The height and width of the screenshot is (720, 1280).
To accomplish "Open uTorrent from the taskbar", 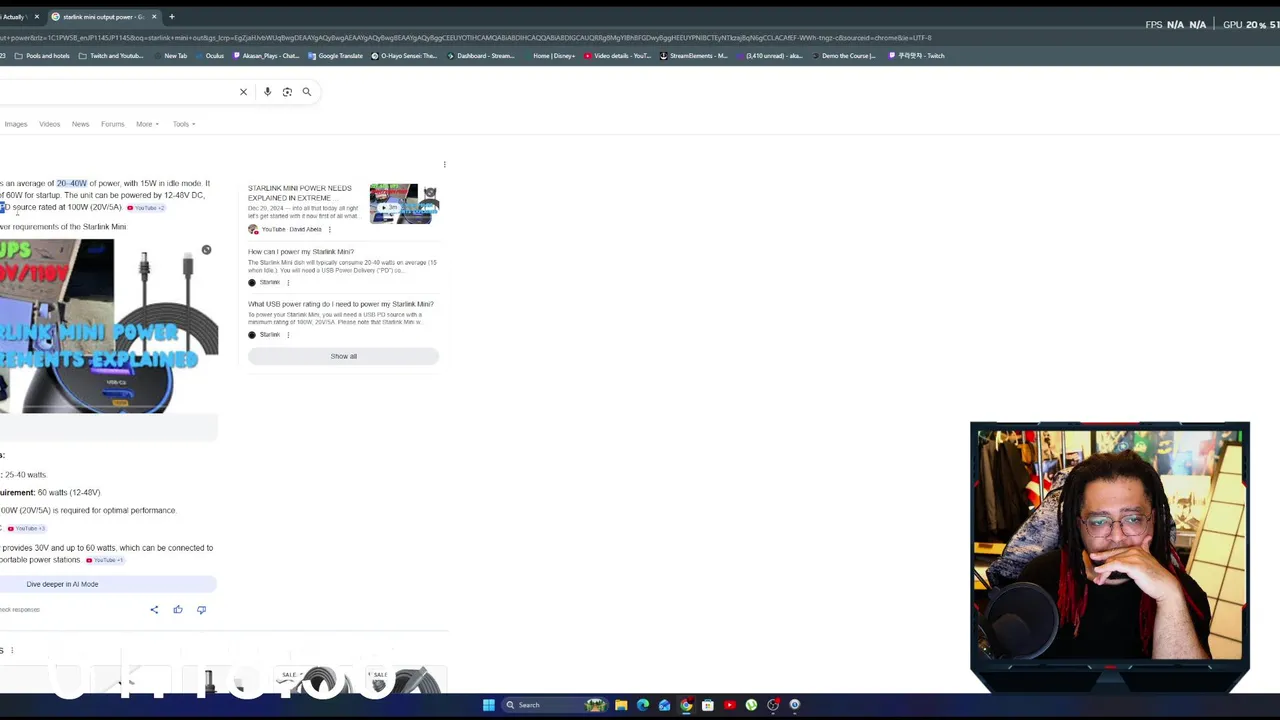I will point(751,705).
